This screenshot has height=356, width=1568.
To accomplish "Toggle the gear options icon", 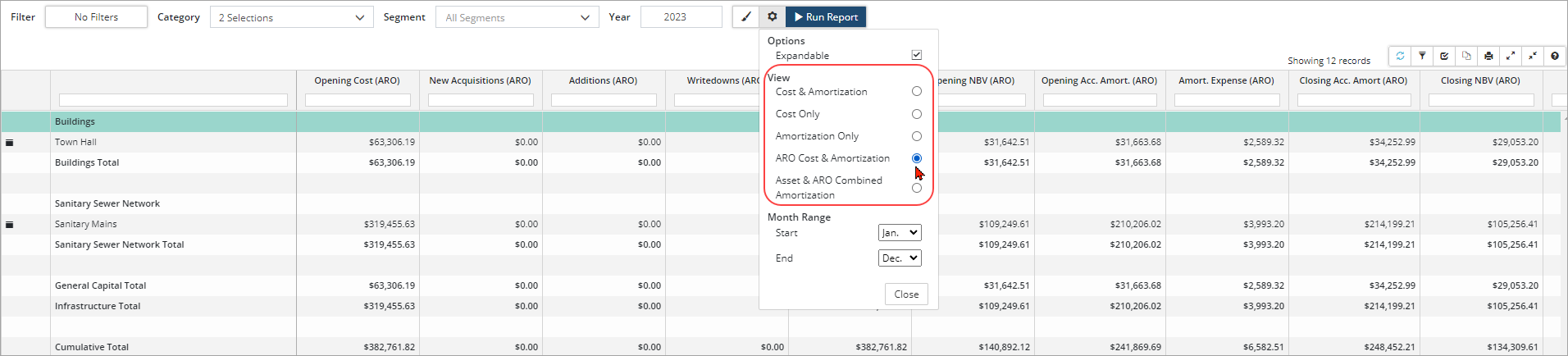I will (x=772, y=16).
